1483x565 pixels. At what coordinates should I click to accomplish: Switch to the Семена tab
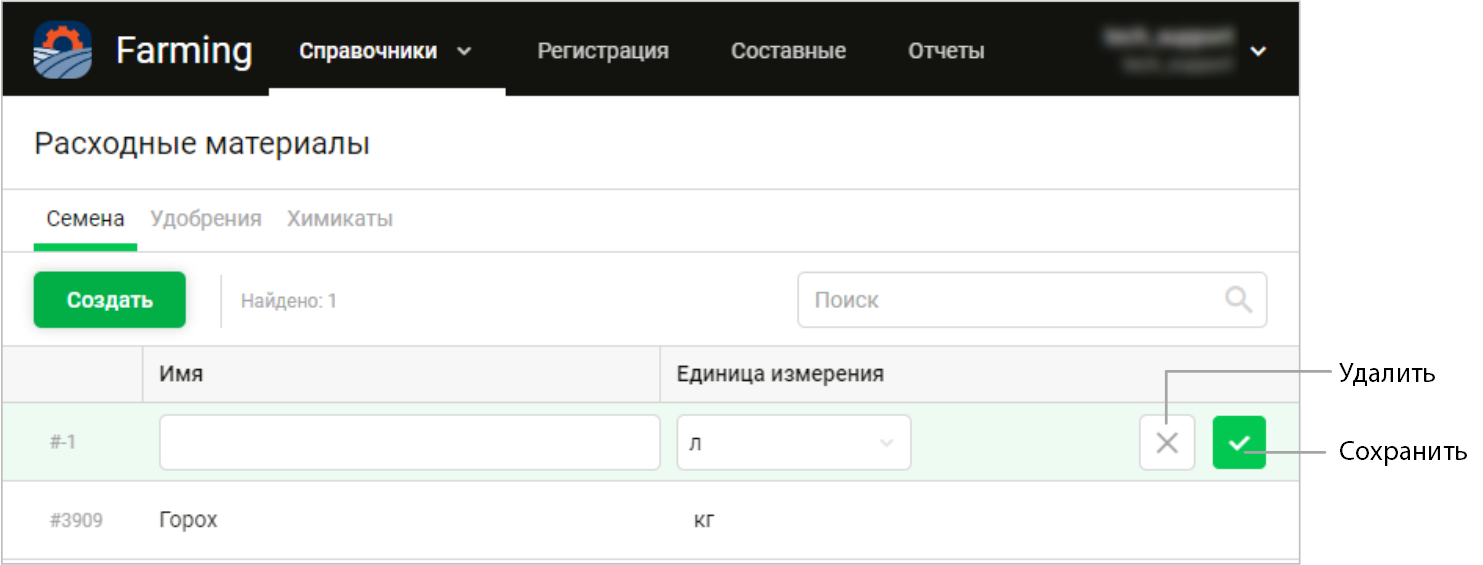tap(85, 219)
